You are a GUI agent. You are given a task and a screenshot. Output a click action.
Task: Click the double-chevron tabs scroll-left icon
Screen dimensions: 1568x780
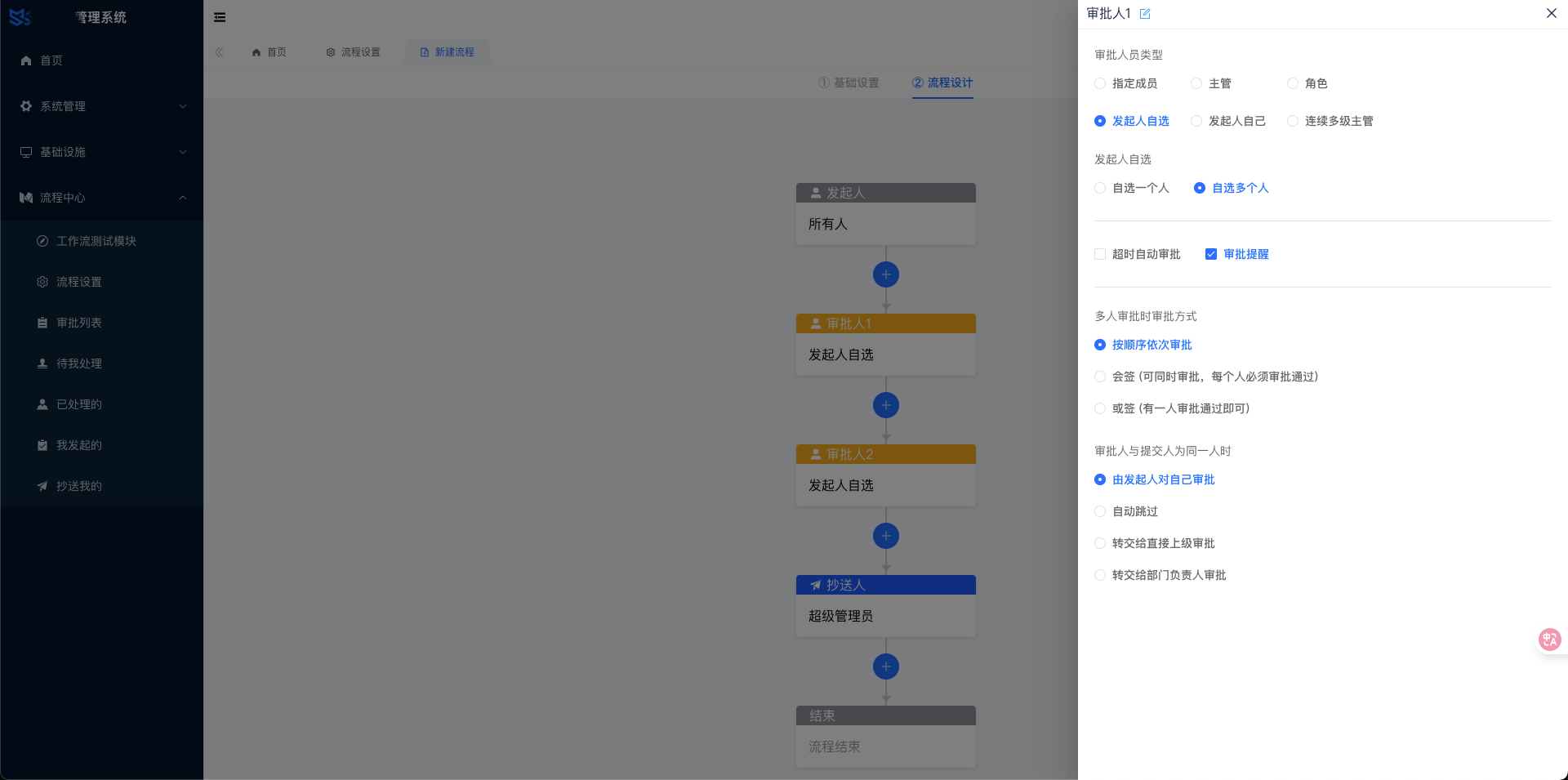pyautogui.click(x=219, y=52)
